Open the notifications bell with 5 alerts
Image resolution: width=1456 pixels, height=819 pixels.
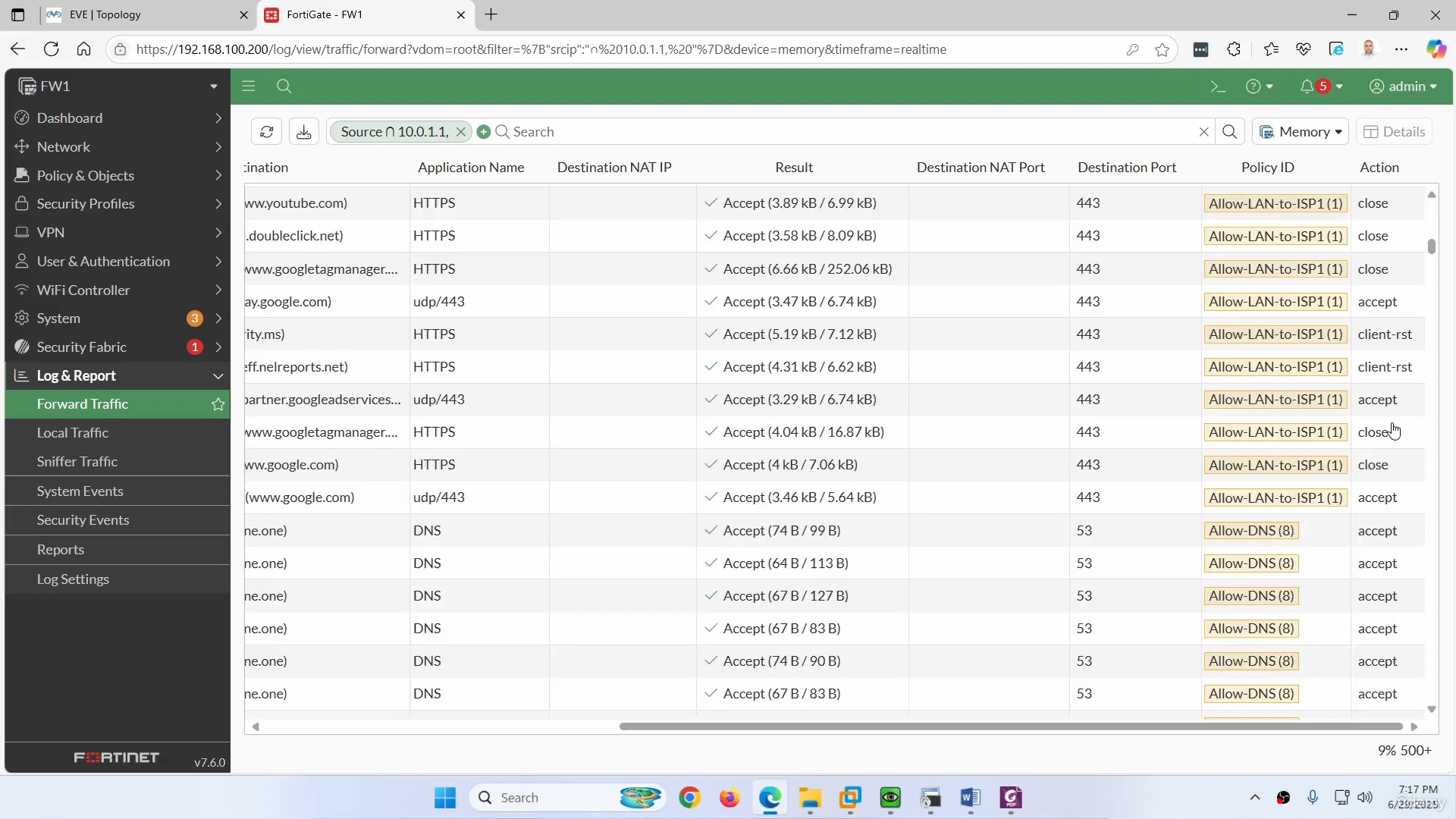1321,86
